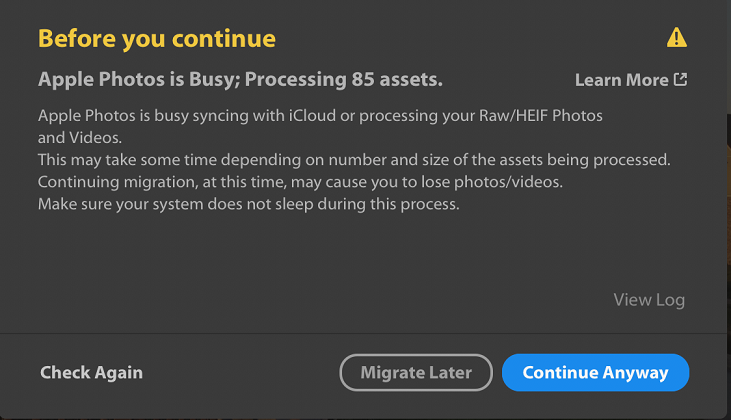Choose Migrate Later

point(416,372)
